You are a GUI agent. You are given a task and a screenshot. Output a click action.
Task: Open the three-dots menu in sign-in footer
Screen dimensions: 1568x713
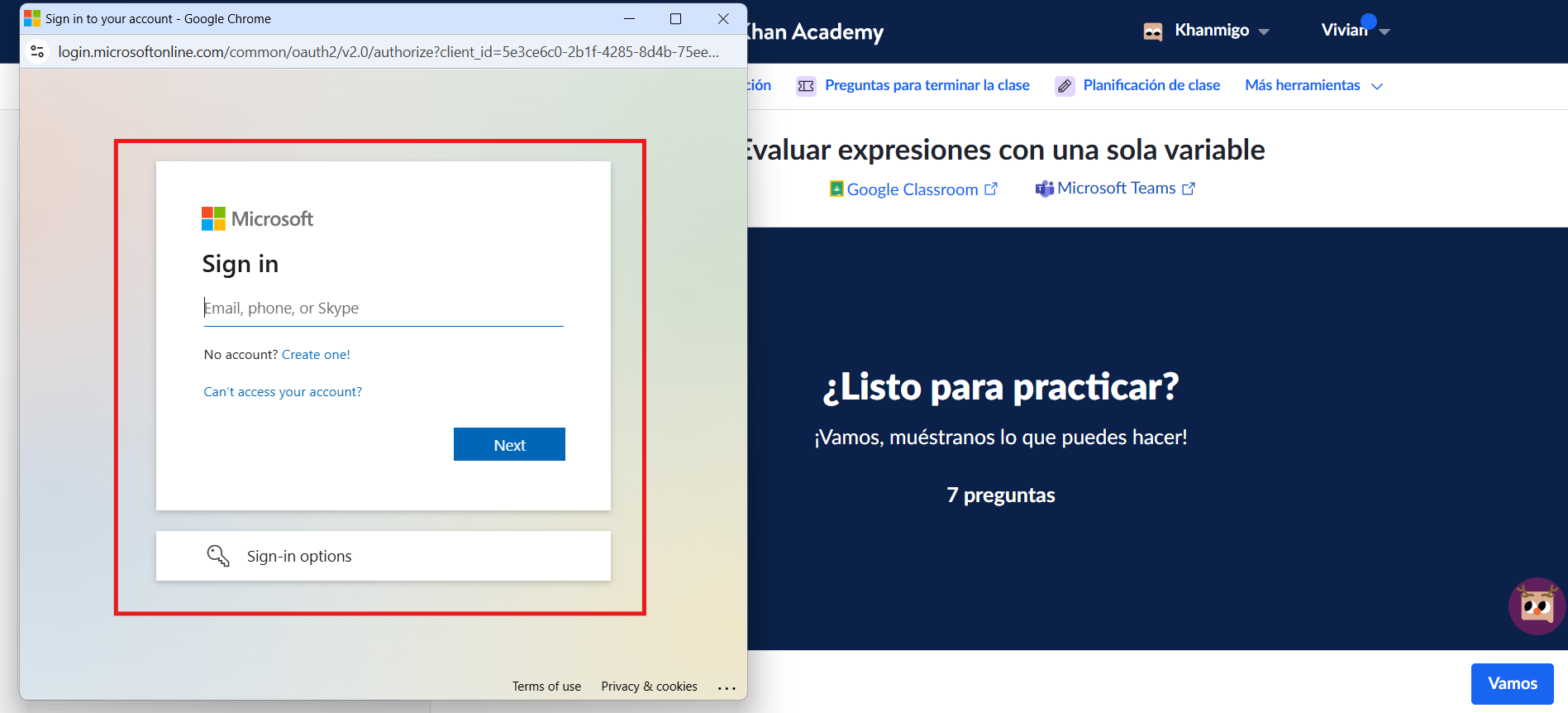pos(727,687)
